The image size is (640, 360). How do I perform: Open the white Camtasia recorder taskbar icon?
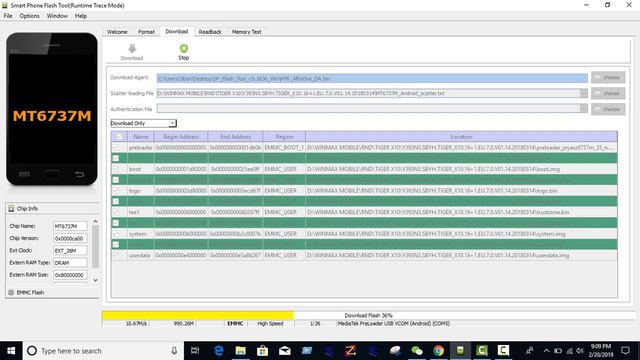[503, 351]
